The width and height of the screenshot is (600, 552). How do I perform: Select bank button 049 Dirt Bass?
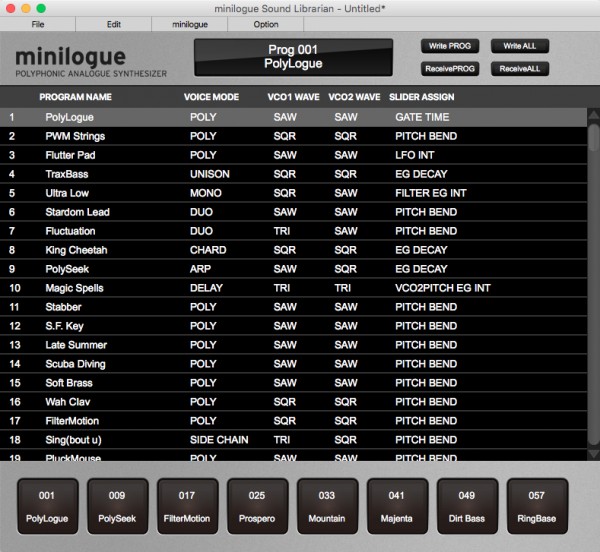pos(467,506)
